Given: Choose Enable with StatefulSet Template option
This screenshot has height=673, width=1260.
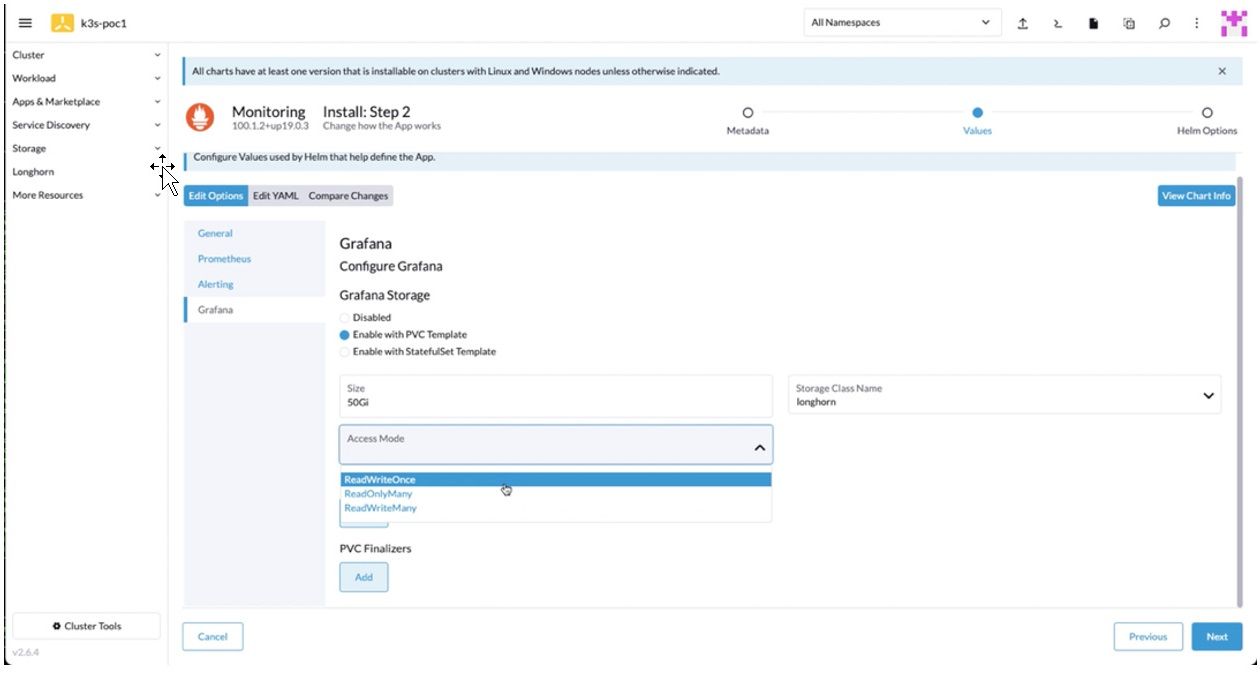Looking at the screenshot, I should pos(346,352).
